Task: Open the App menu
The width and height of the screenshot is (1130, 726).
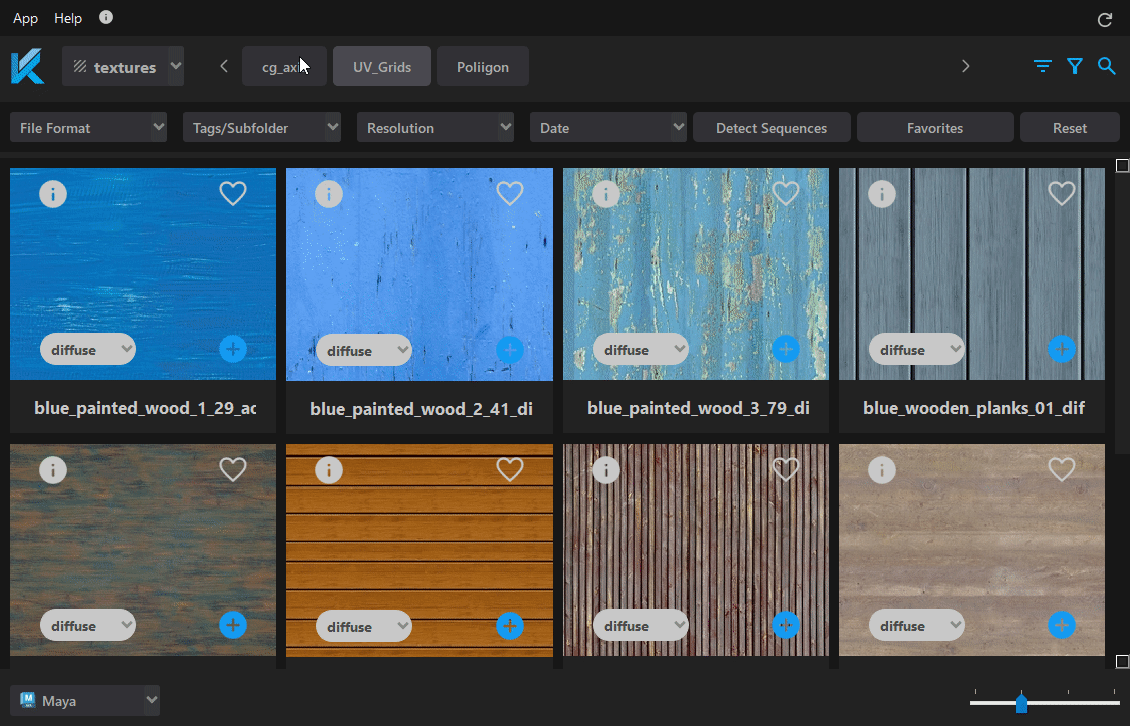Action: click(x=25, y=18)
